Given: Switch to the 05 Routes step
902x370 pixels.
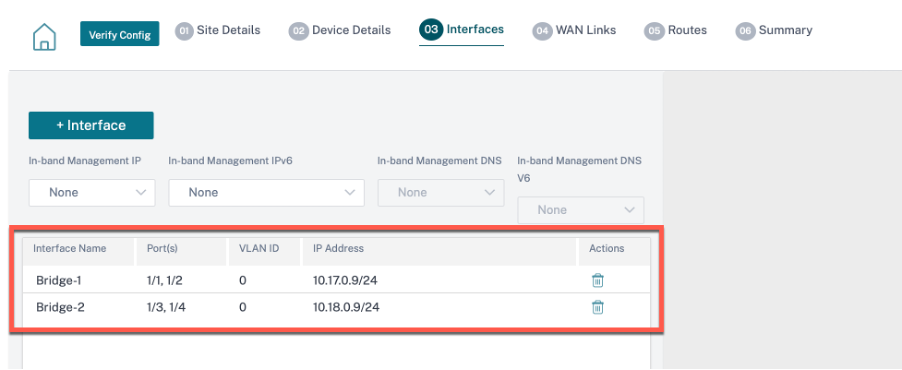Looking at the screenshot, I should tap(676, 30).
